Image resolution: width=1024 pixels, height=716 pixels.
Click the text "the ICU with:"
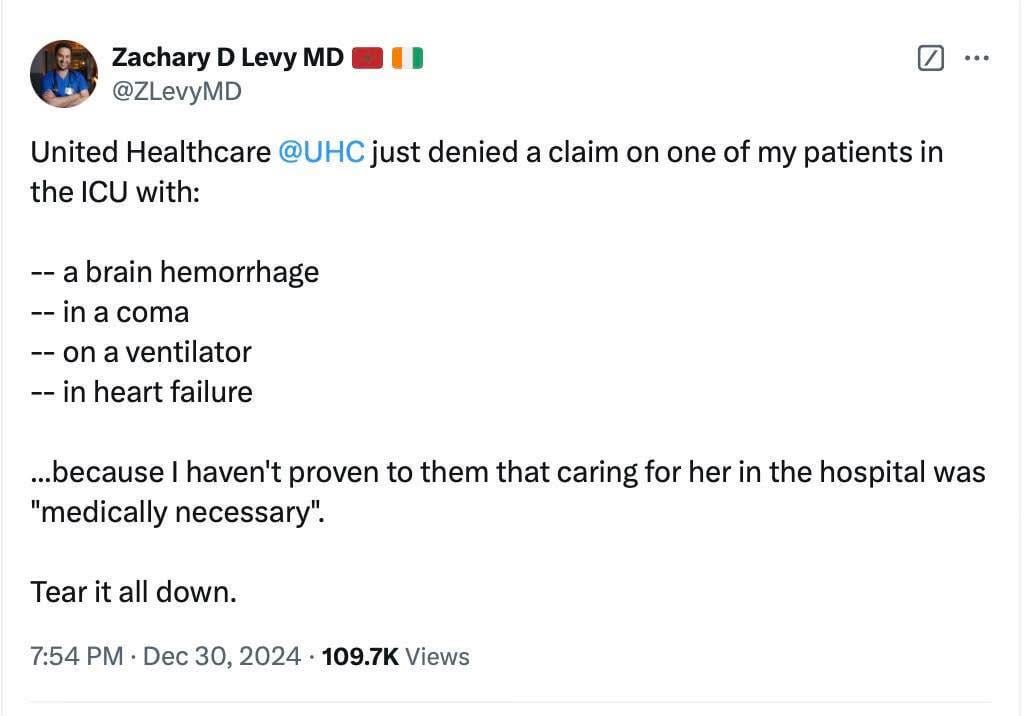point(116,192)
